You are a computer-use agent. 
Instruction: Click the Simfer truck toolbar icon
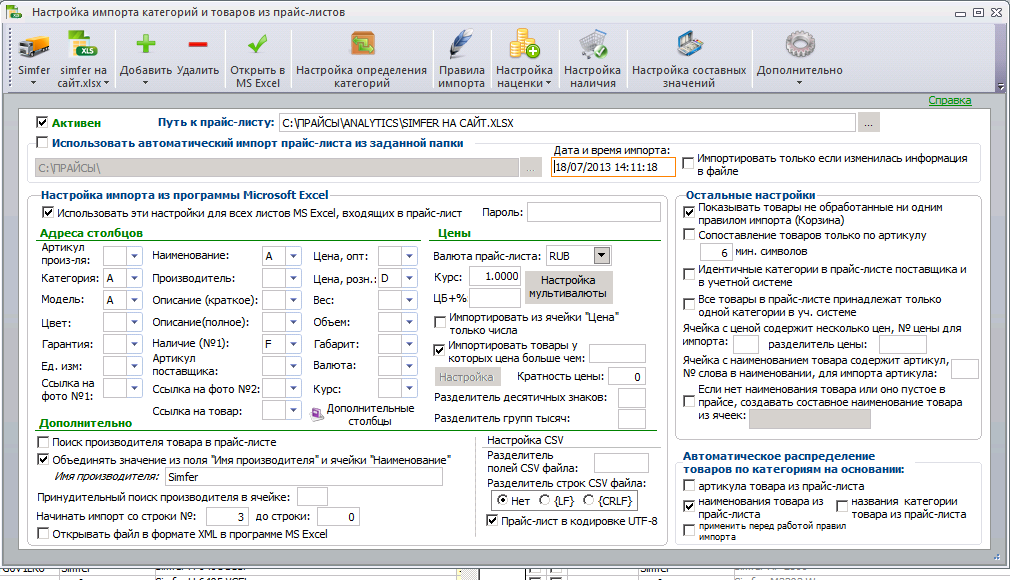point(34,46)
